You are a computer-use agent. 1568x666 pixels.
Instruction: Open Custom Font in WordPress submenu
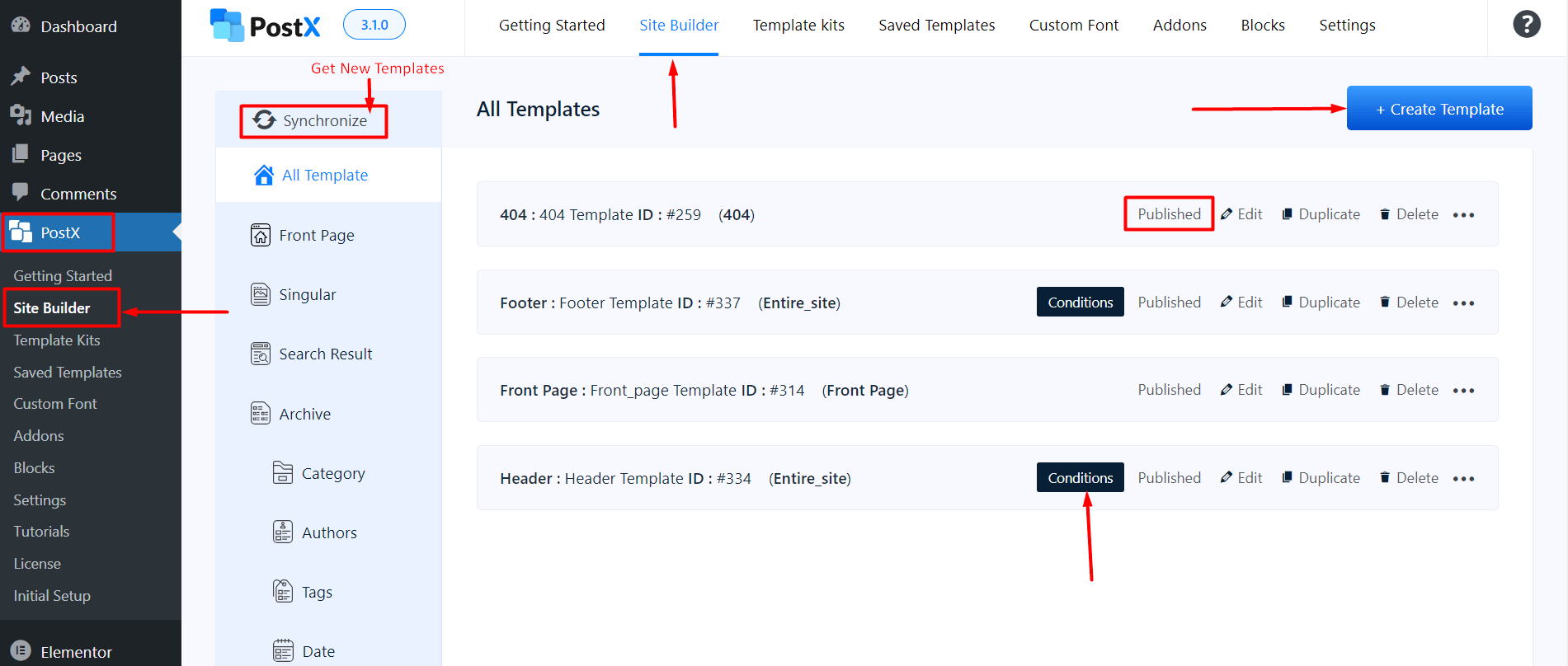(55, 404)
